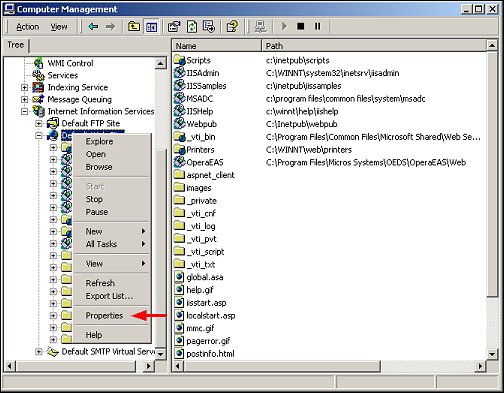Click the Help question mark toolbar icon
Screen dimensions: 504x393
pos(232,27)
